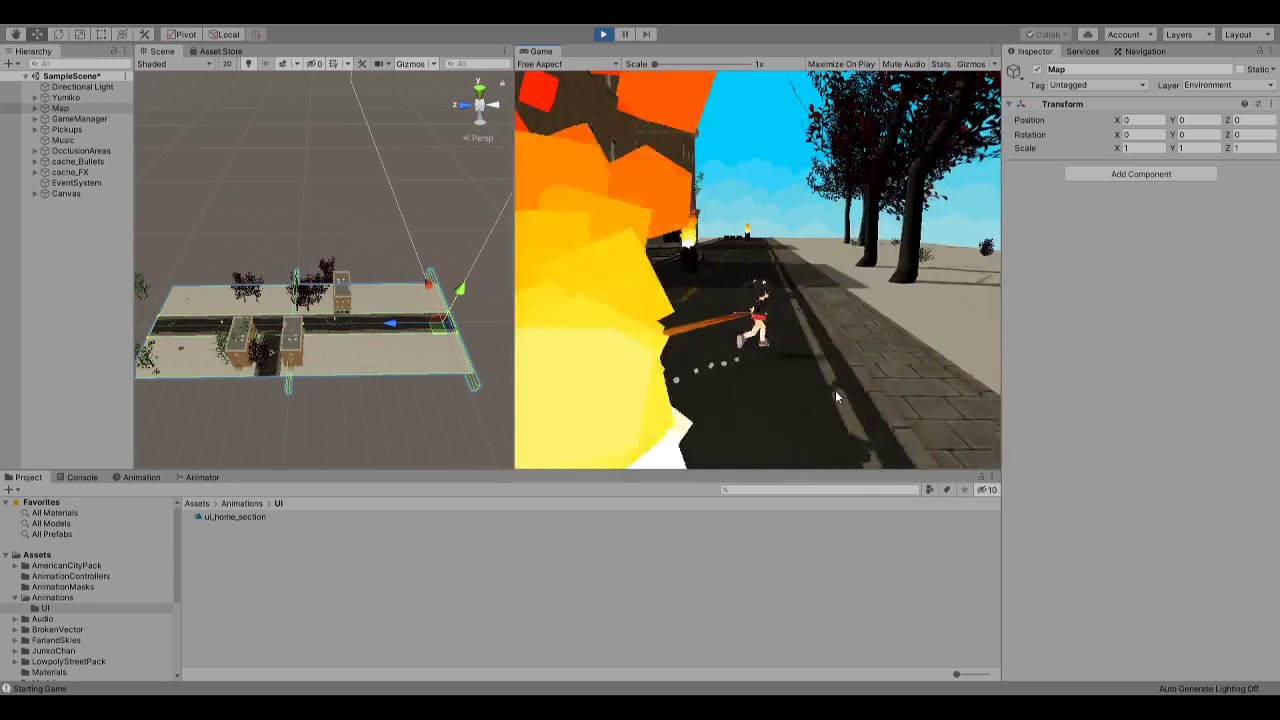
Task: Select the Rotate tool
Action: click(x=58, y=34)
